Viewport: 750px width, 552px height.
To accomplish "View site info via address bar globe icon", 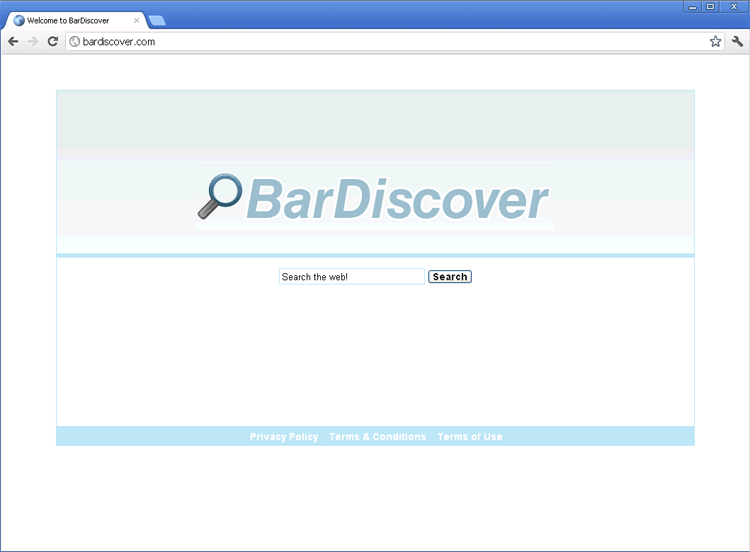I will point(74,41).
